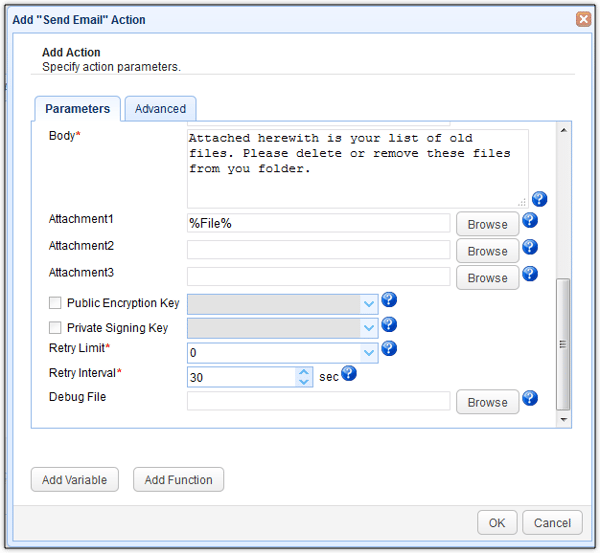Focus the Attachment1 field containing %File%

(x=318, y=223)
